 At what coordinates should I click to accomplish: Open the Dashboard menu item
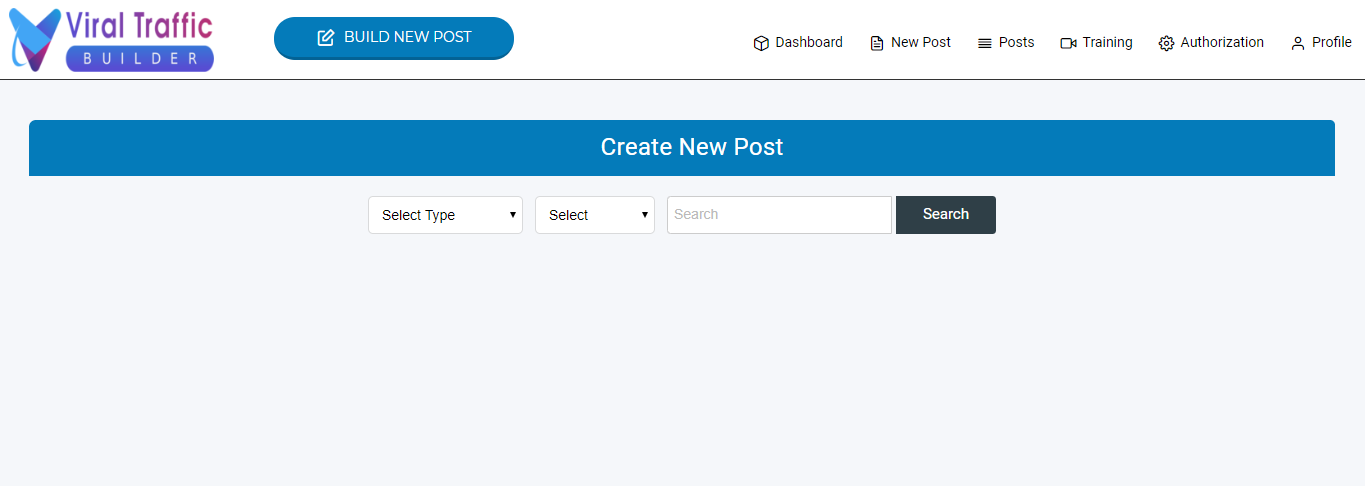click(x=798, y=42)
